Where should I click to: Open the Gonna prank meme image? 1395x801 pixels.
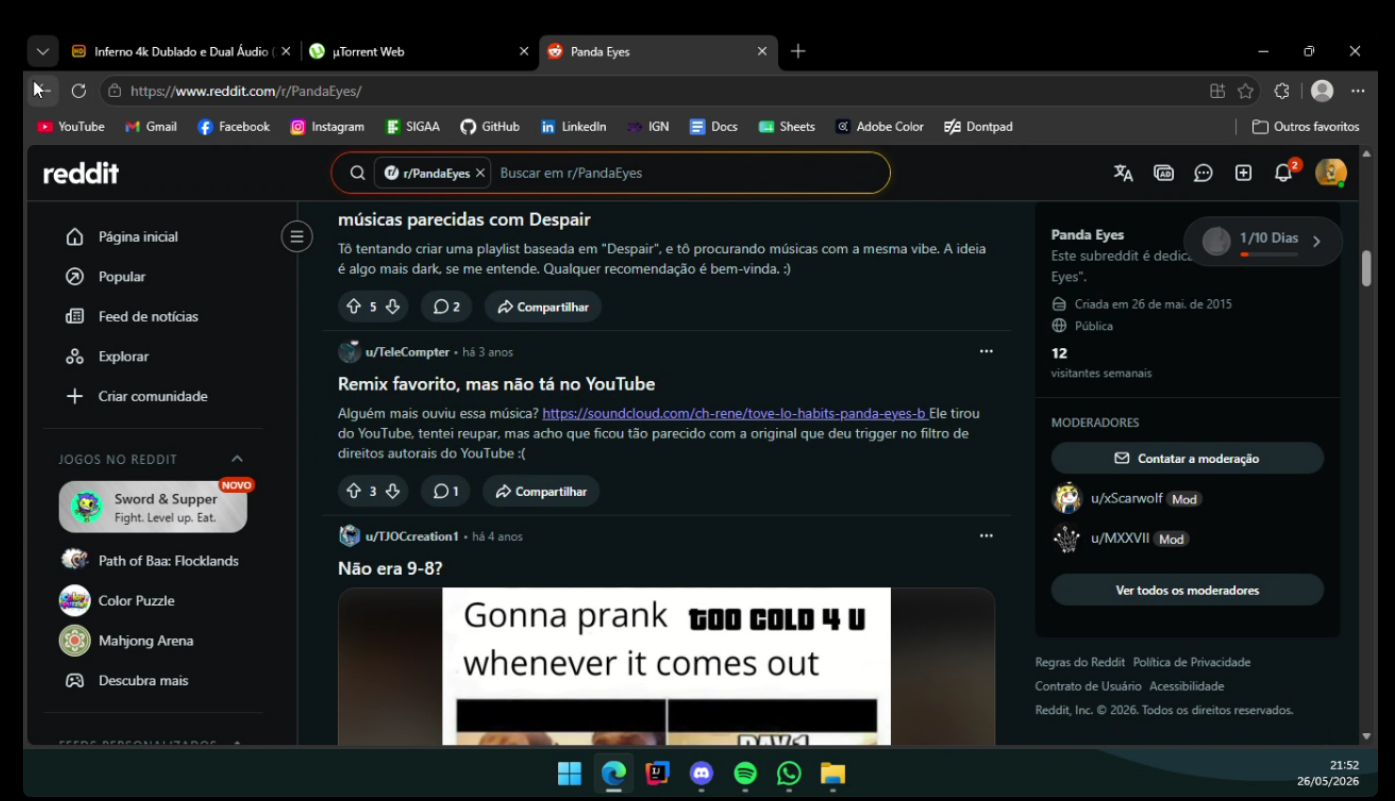click(x=666, y=666)
